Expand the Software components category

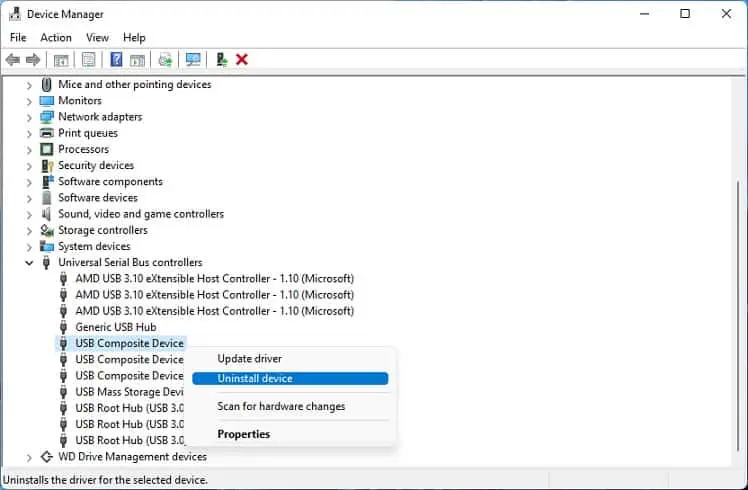click(x=29, y=183)
